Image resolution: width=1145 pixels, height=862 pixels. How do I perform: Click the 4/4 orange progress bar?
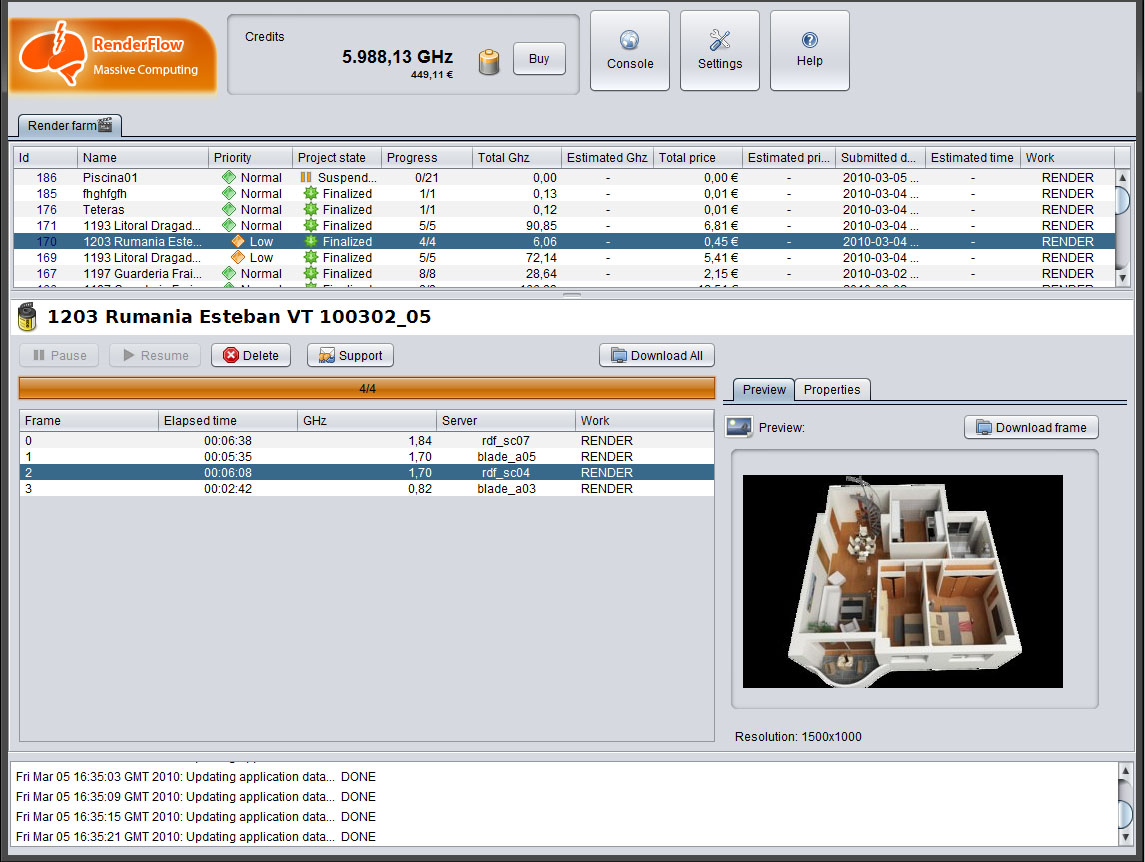tap(367, 389)
